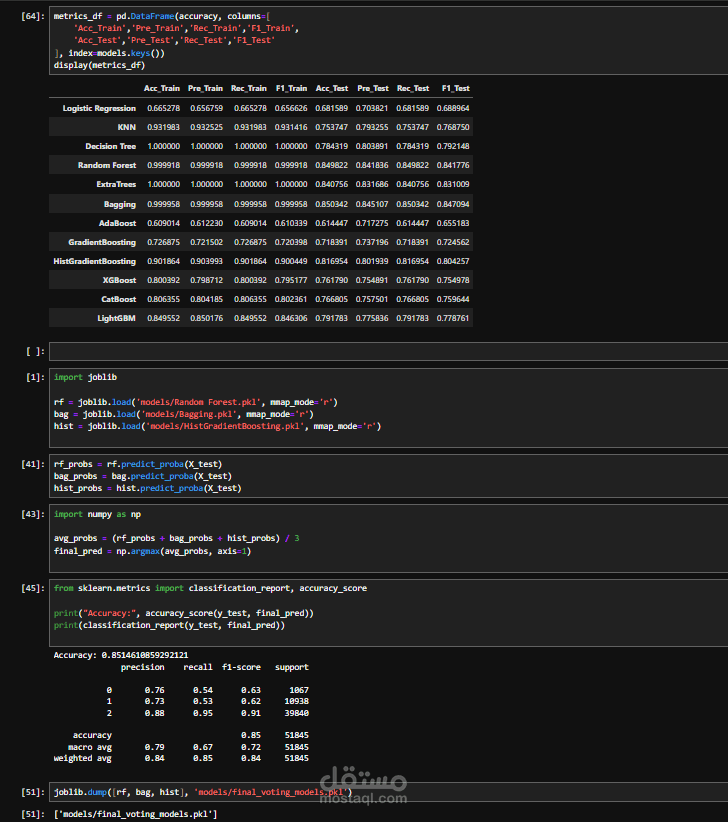
Task: Click the [43]: cell execution prompt
Action: point(33,514)
